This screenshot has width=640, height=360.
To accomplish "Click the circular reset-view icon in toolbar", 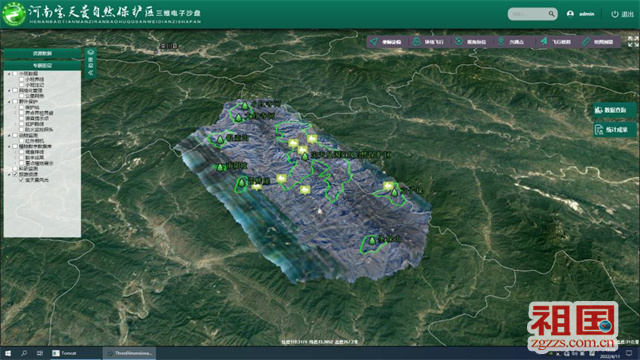I will (x=459, y=42).
